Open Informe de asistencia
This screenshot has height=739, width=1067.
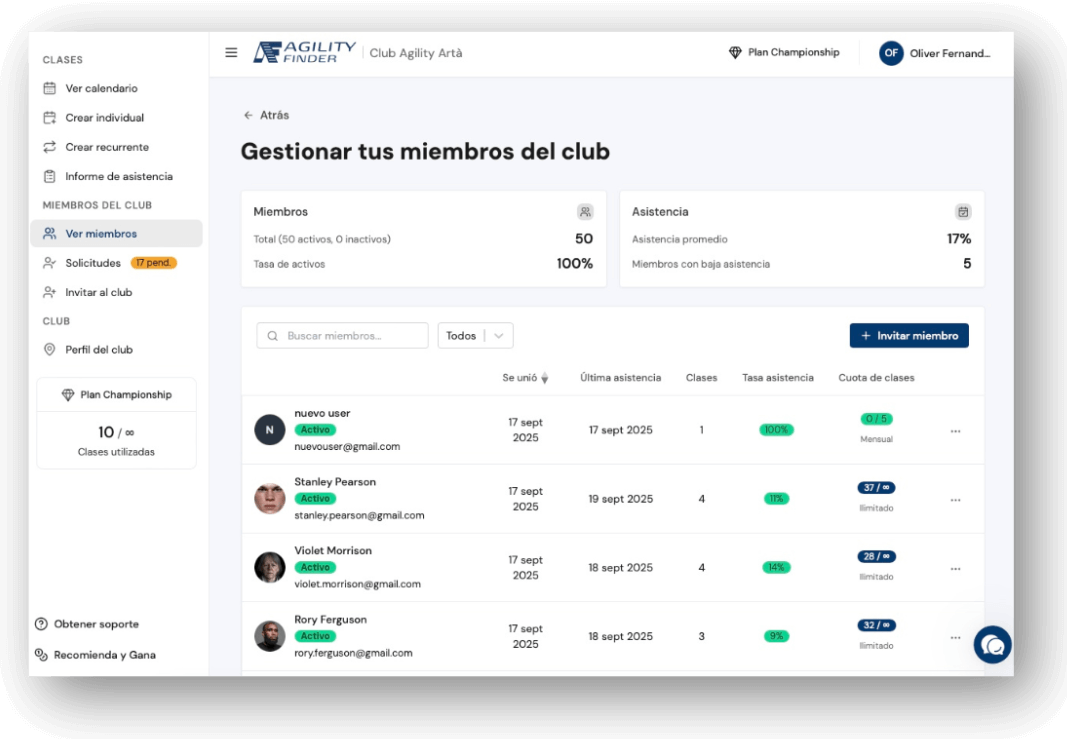point(116,176)
